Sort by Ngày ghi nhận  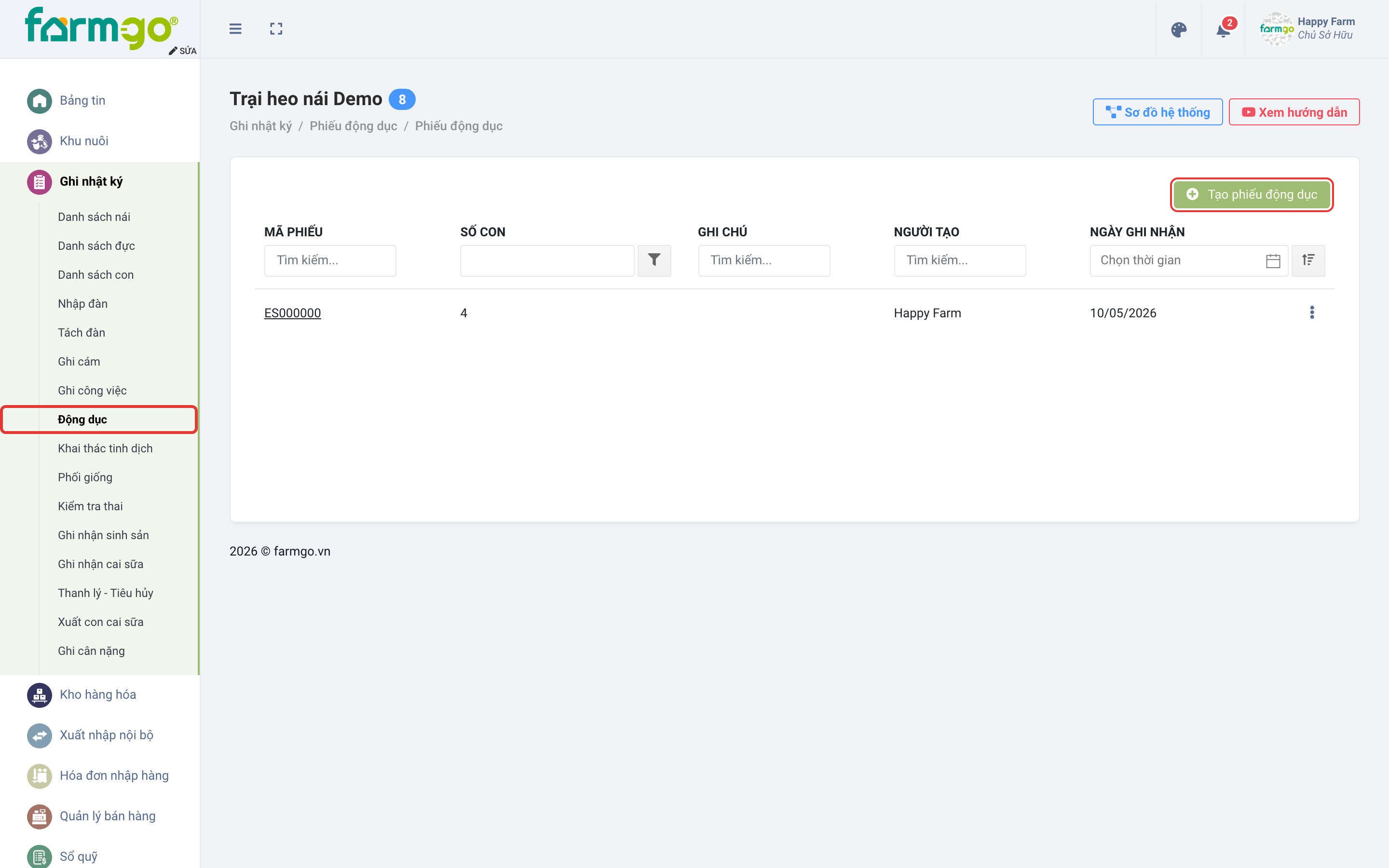point(1308,260)
